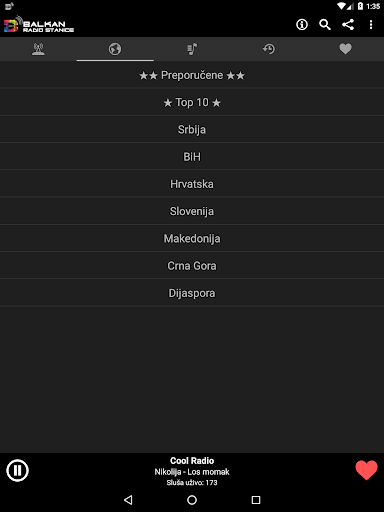The height and width of the screenshot is (512, 384).
Task: Switch to the radio tower stations tab
Action: click(x=38, y=49)
